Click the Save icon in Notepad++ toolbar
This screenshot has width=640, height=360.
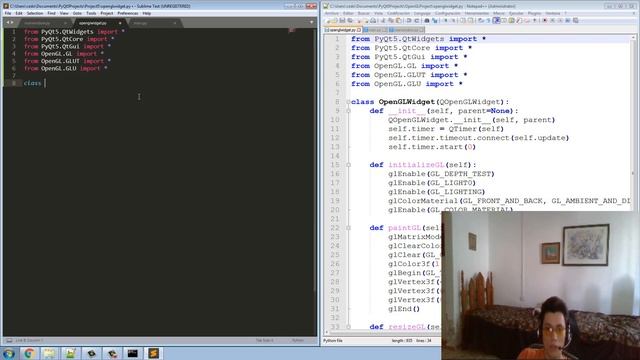[342, 20]
